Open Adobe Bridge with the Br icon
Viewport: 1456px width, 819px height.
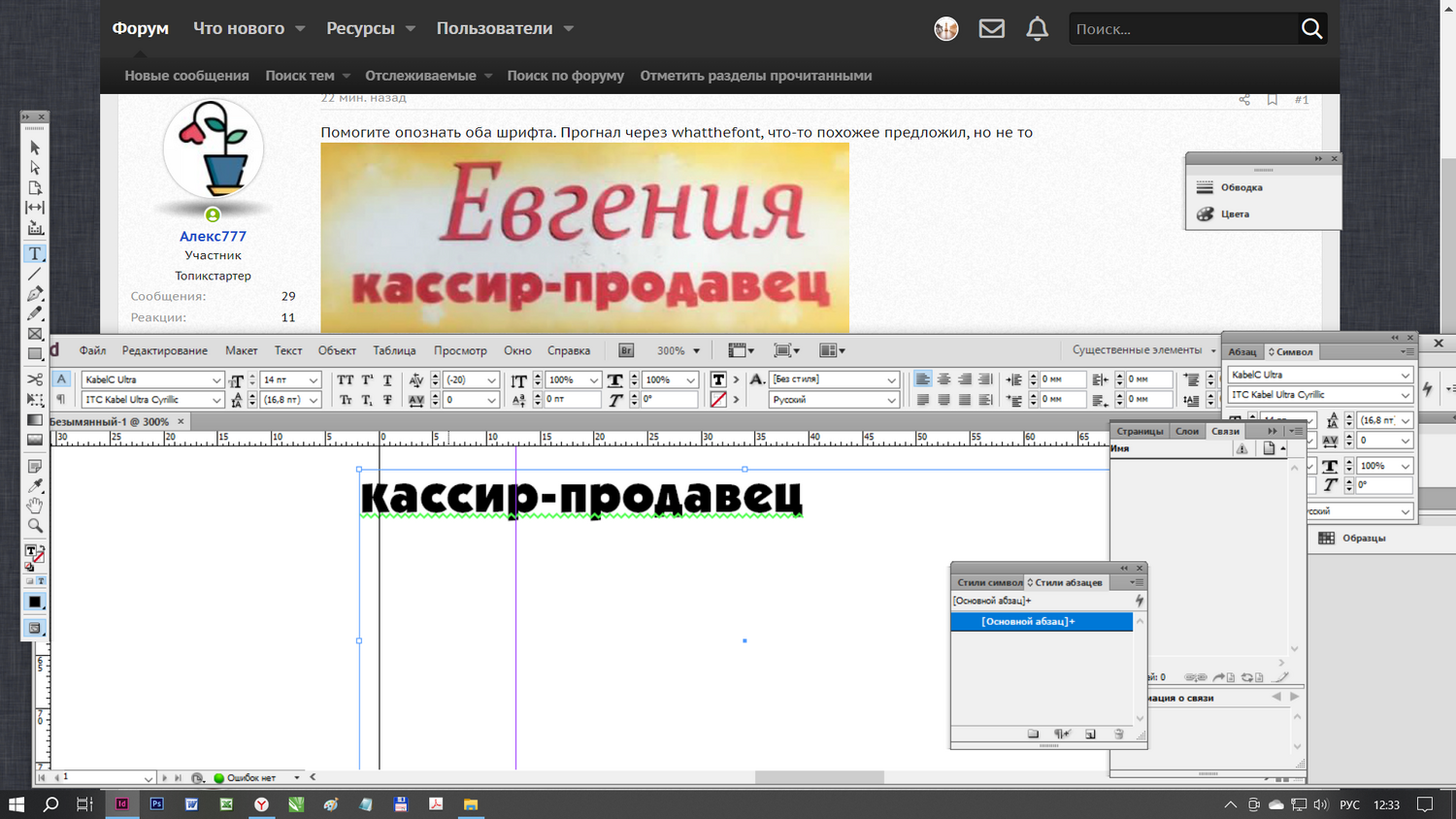(x=626, y=350)
